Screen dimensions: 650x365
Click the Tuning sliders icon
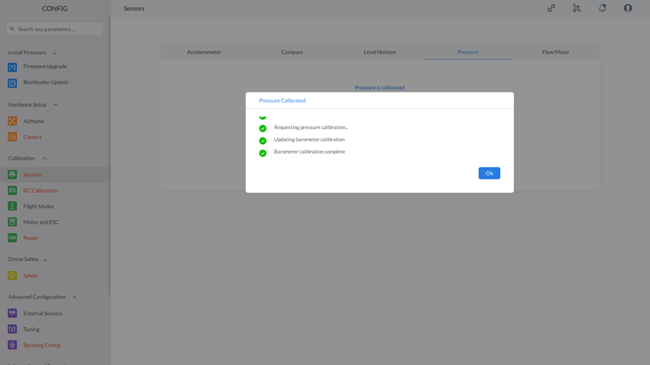pos(12,329)
